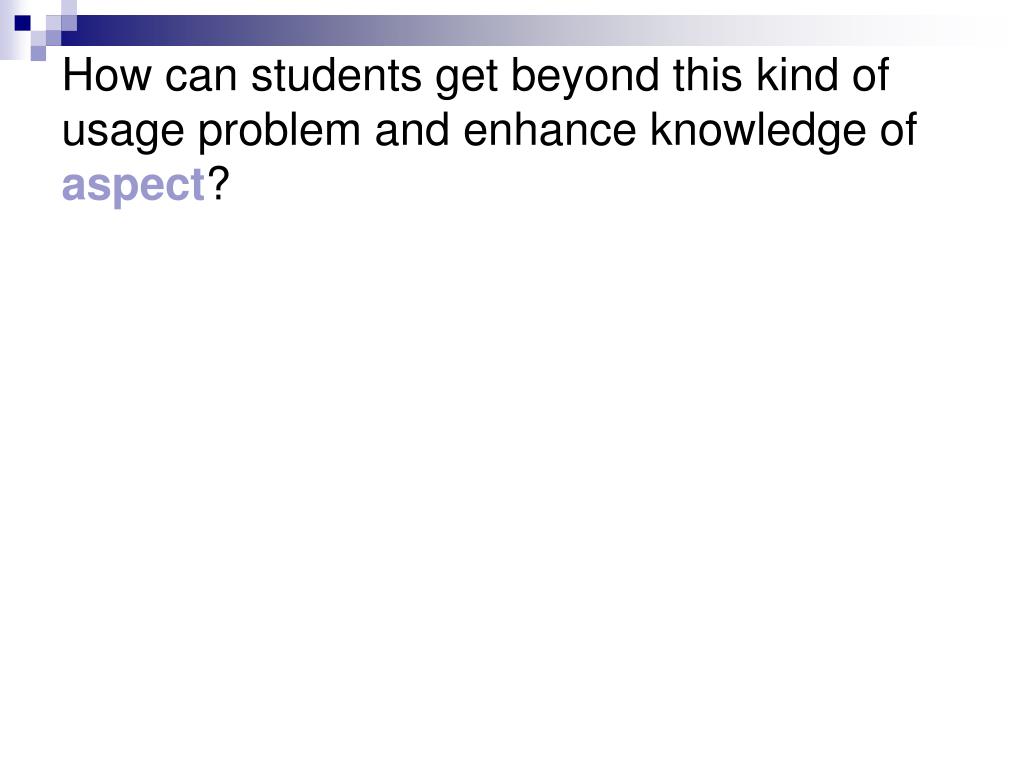Select the word "this" before "kind"
The width and height of the screenshot is (1024, 768).
click(x=708, y=75)
